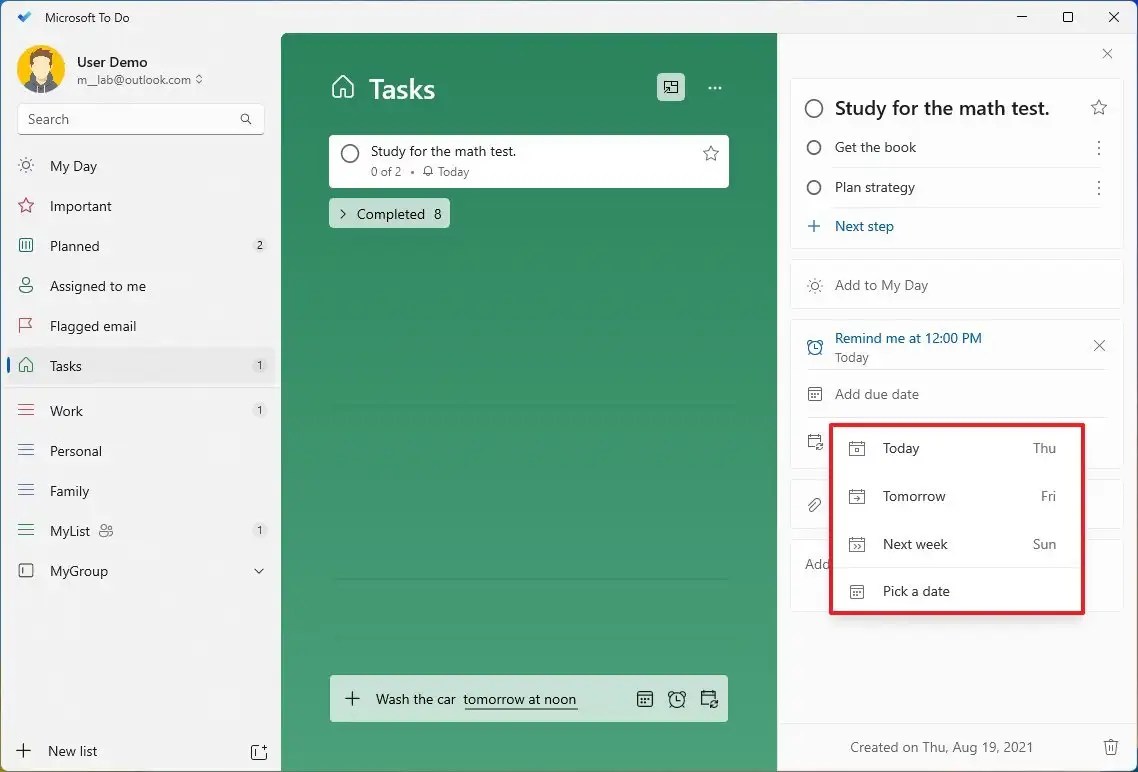
Task: Open the Suggestions icon beside the Tasks title
Action: tap(670, 87)
